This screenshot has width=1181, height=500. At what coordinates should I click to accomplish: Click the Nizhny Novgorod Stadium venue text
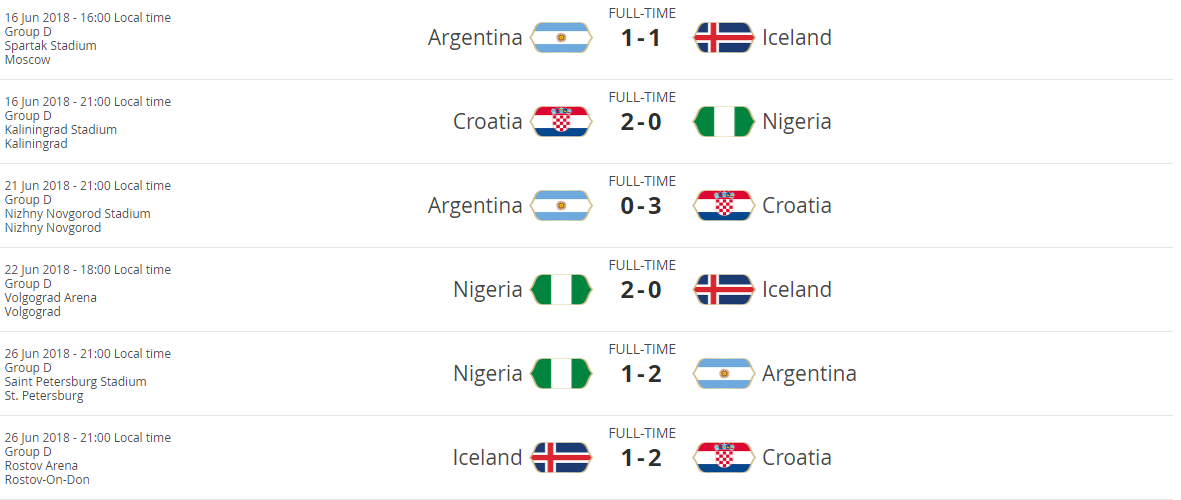(77, 214)
